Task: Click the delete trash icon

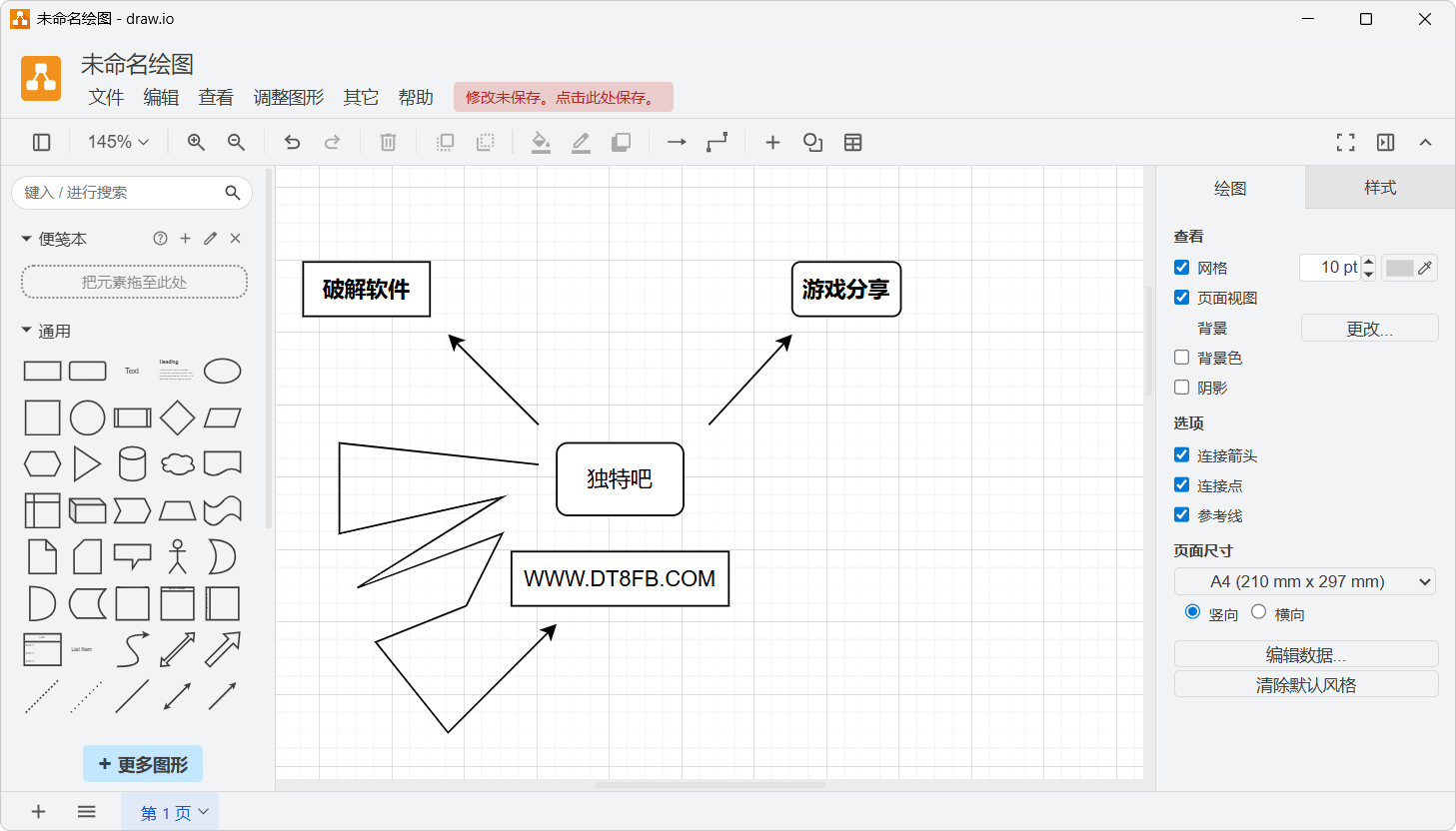Action: (388, 143)
